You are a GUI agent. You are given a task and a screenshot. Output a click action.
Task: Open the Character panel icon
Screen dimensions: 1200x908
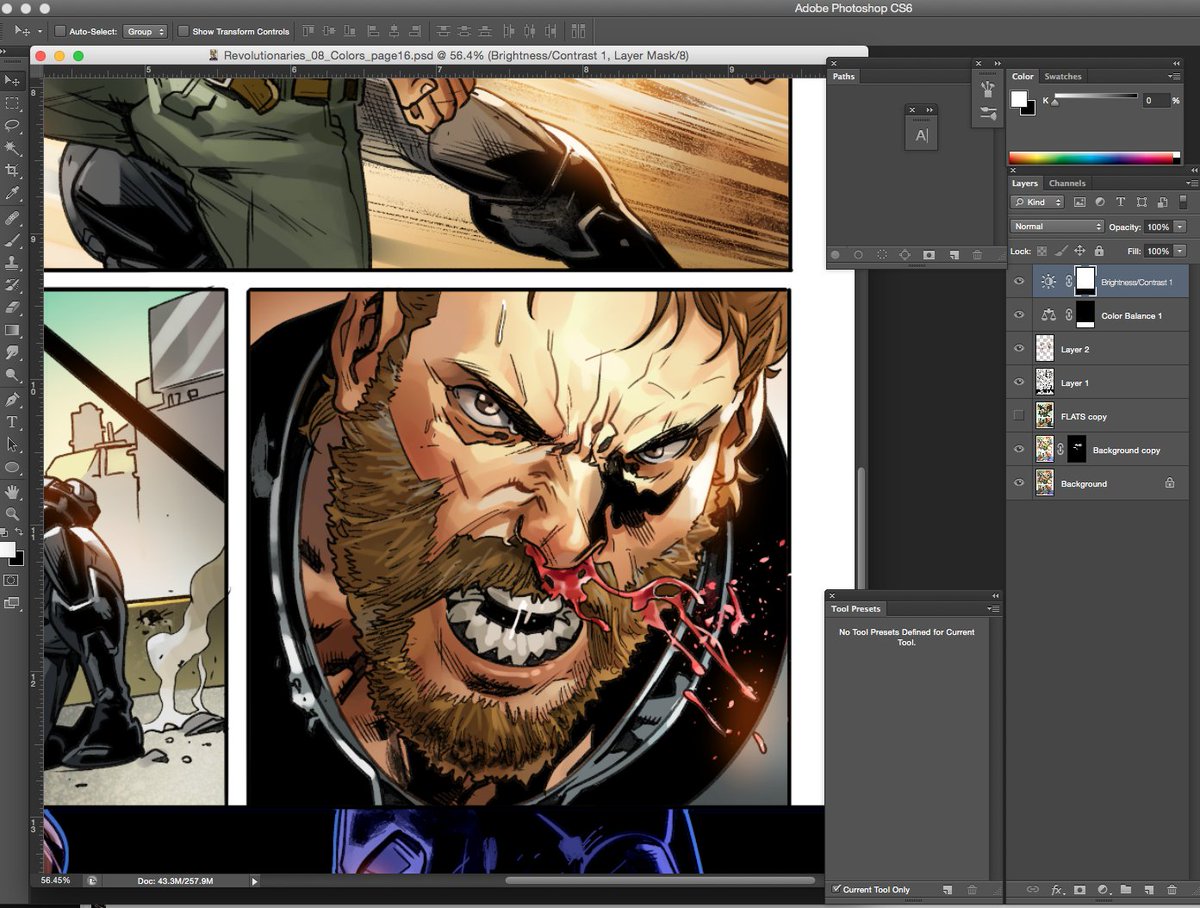921,136
